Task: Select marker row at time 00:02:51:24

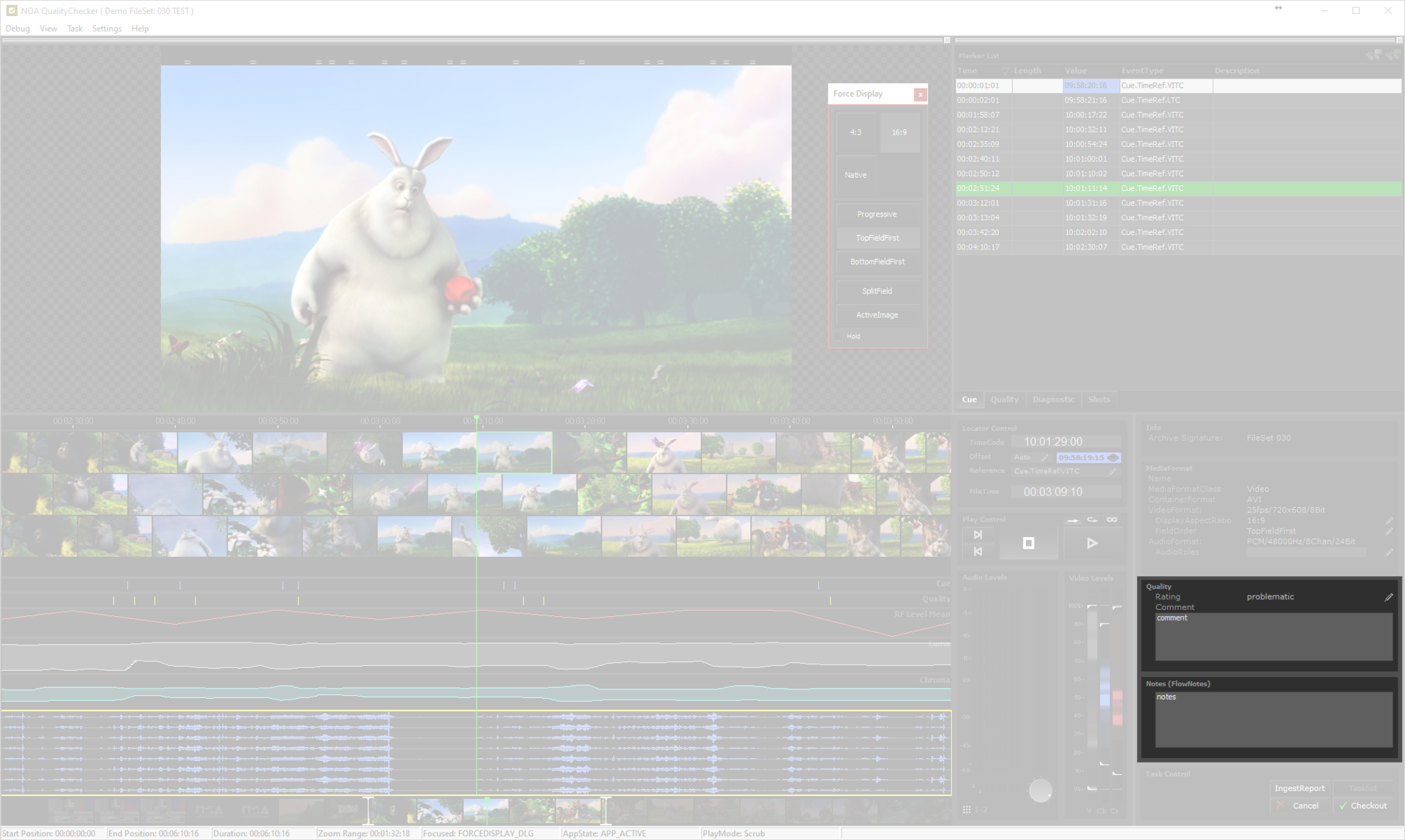Action: [1178, 188]
